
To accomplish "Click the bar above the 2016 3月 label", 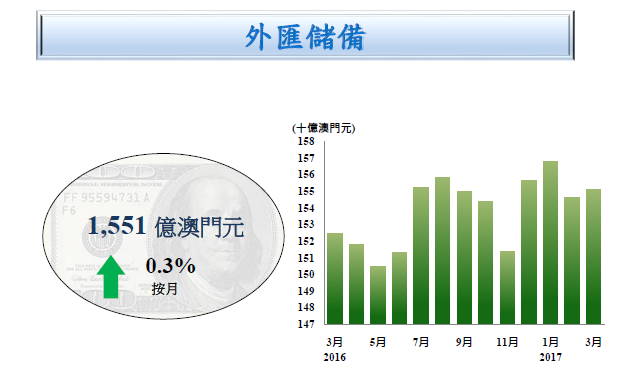I will pyautogui.click(x=335, y=278).
